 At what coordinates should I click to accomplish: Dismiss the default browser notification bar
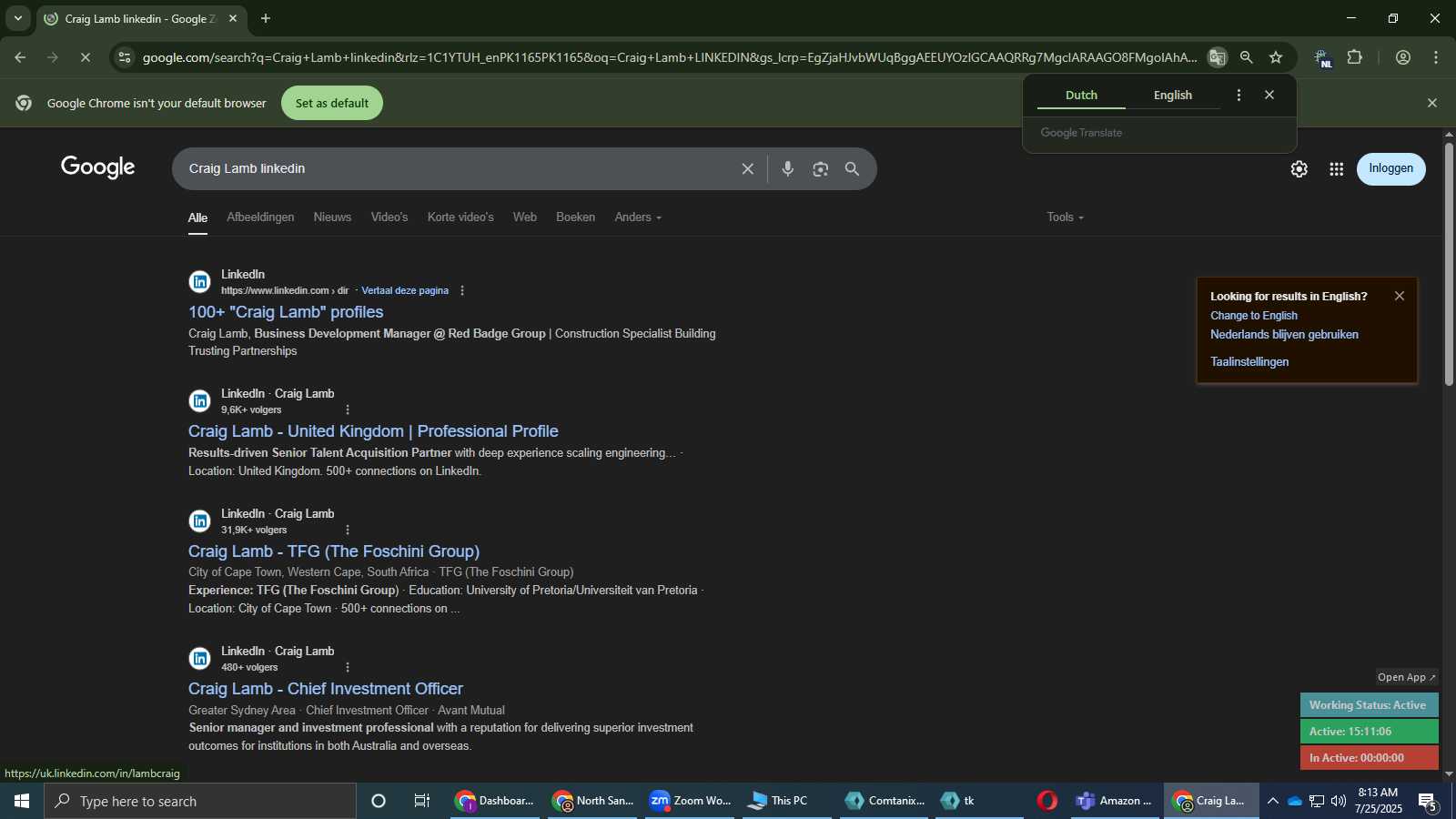tap(1432, 103)
